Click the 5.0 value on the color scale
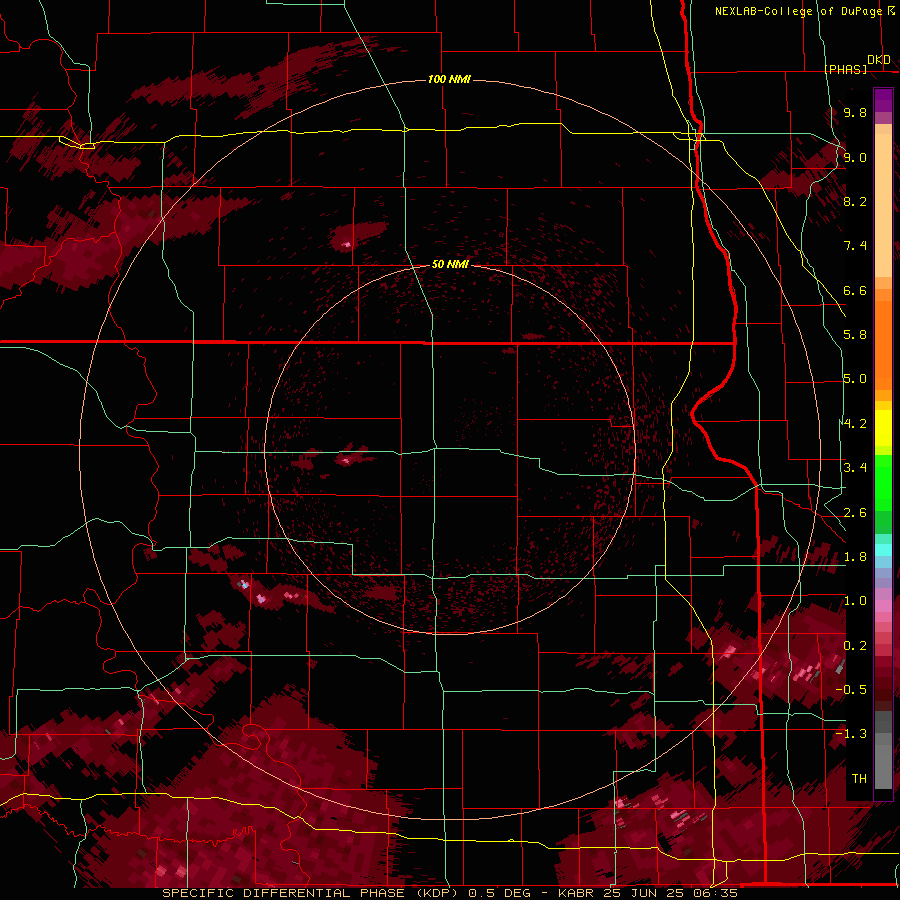Image resolution: width=900 pixels, height=900 pixels. coord(855,379)
